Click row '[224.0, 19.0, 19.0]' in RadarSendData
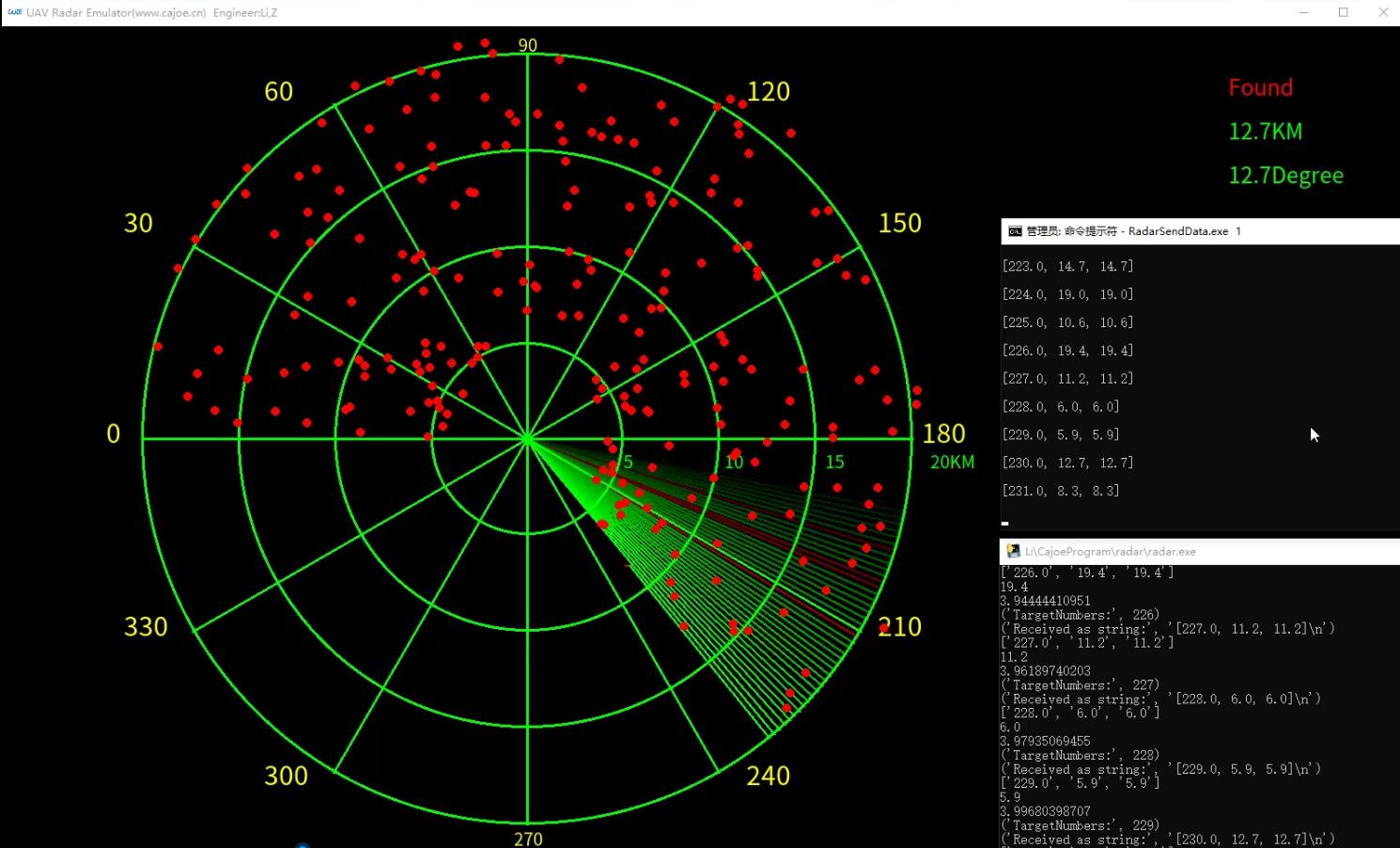This screenshot has height=848, width=1400. coord(1067,294)
